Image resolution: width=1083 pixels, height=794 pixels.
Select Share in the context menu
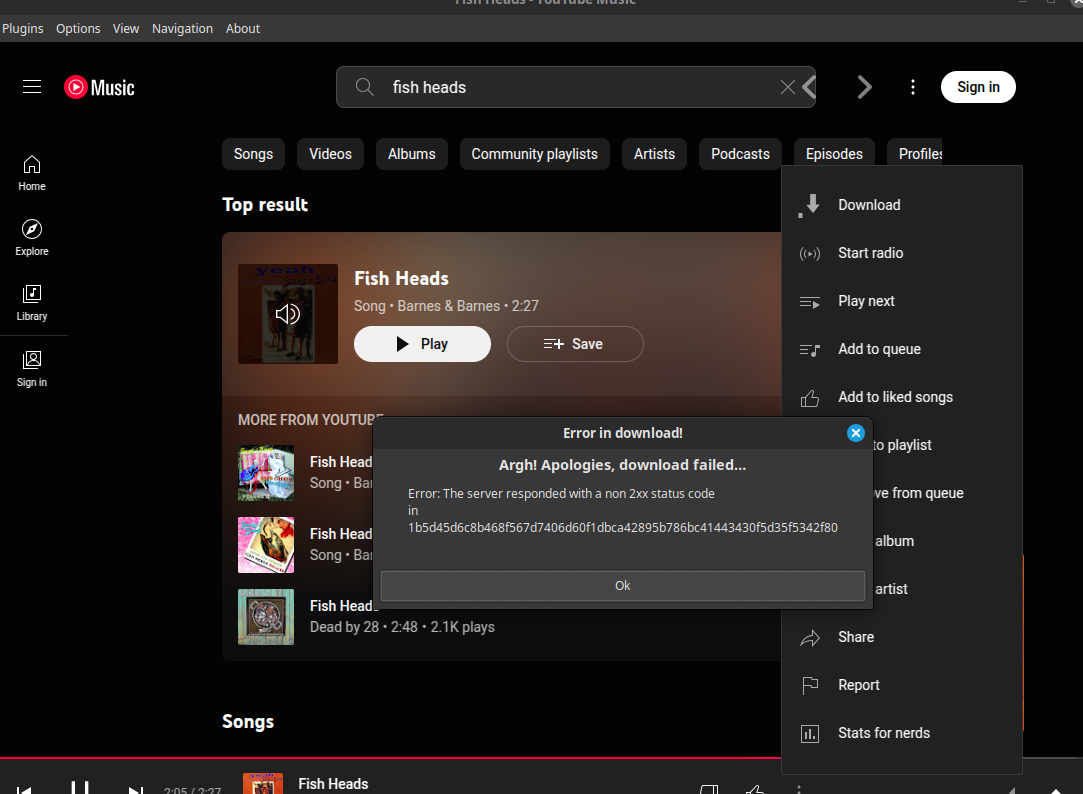(x=902, y=637)
